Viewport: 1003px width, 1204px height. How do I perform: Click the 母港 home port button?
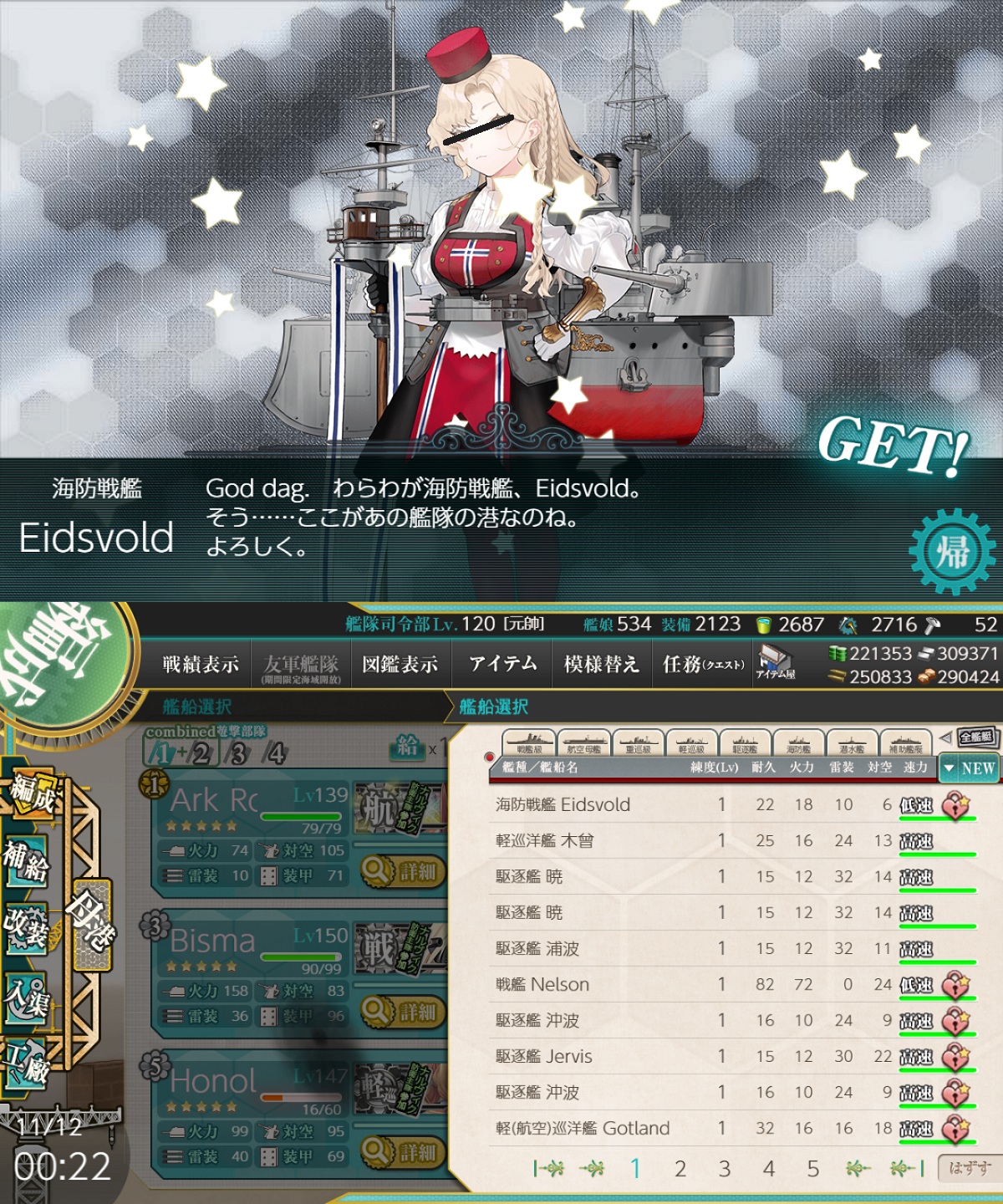92,924
